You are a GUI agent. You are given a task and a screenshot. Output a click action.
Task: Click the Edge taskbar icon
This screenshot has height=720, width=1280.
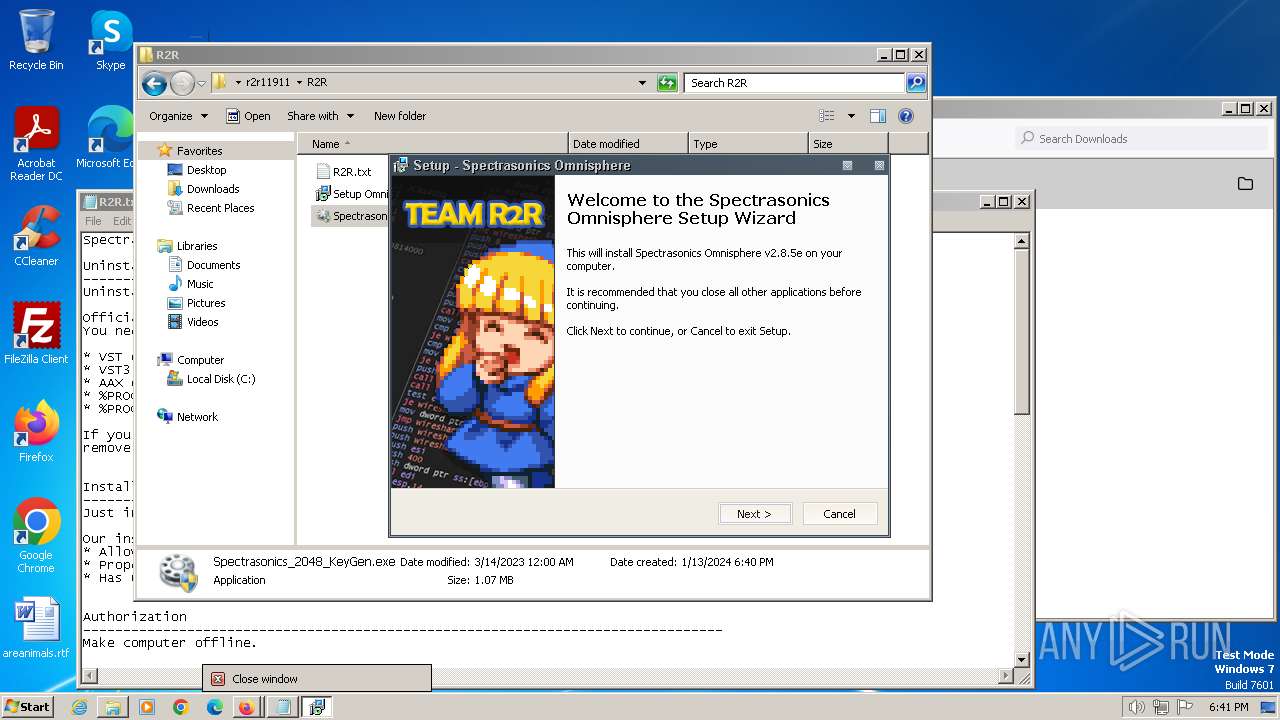215,707
